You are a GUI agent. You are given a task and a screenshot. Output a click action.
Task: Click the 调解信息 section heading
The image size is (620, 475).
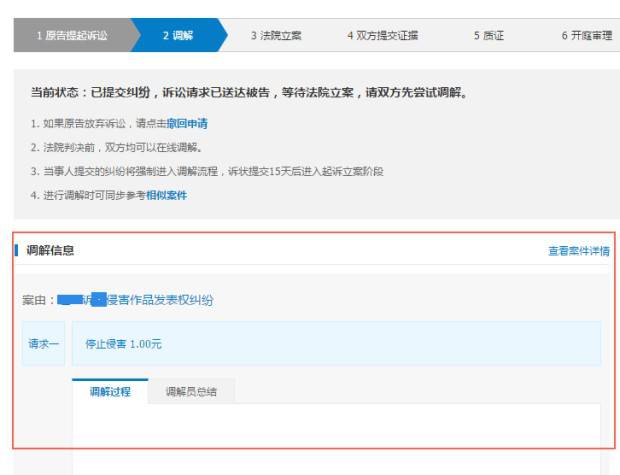pyautogui.click(x=50, y=250)
